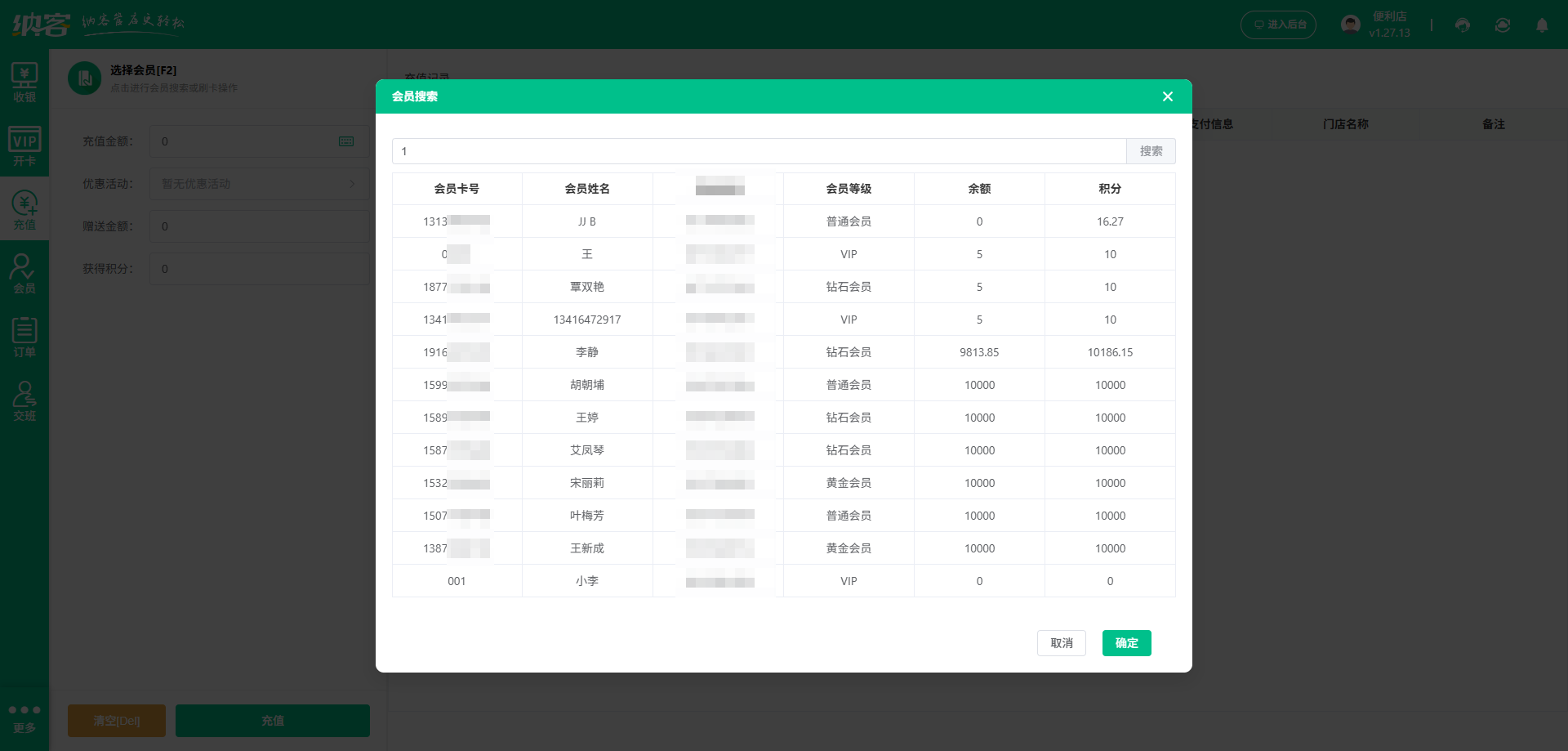Image resolution: width=1568 pixels, height=751 pixels.
Task: Open the 充值 recharge sidebar icon
Action: (x=24, y=210)
